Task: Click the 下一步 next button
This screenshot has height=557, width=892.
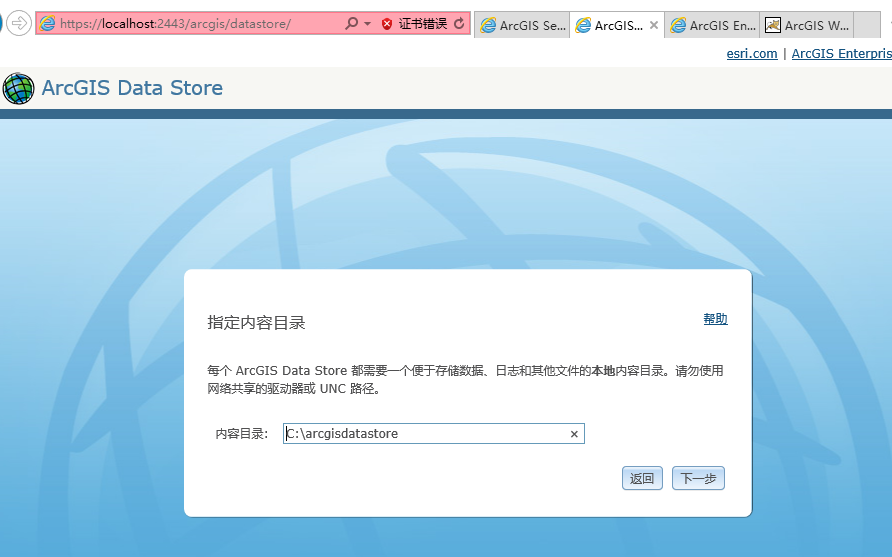Action: (698, 478)
